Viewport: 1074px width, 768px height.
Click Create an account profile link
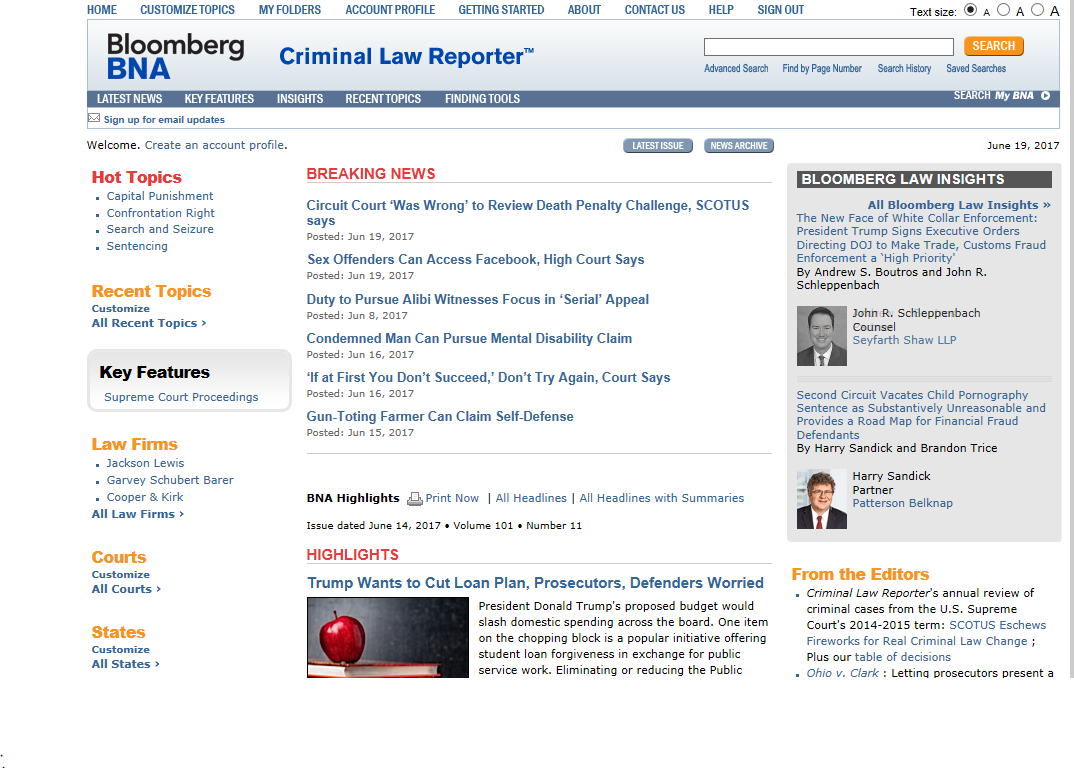pos(214,145)
